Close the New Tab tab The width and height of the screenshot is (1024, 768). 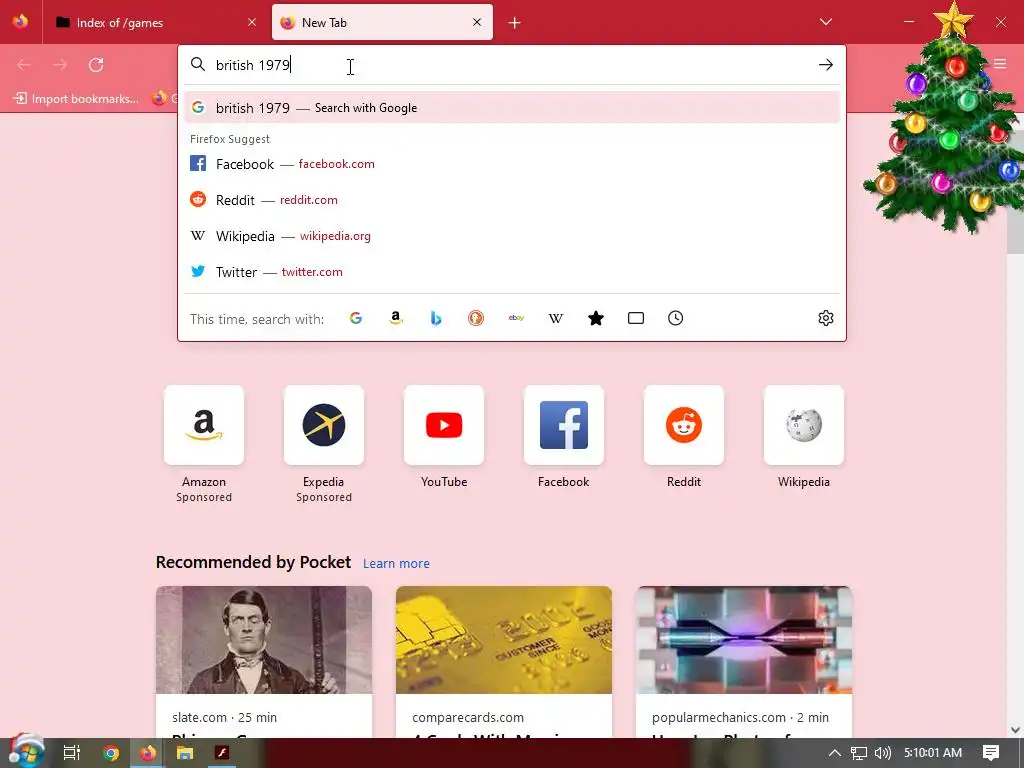(x=477, y=22)
